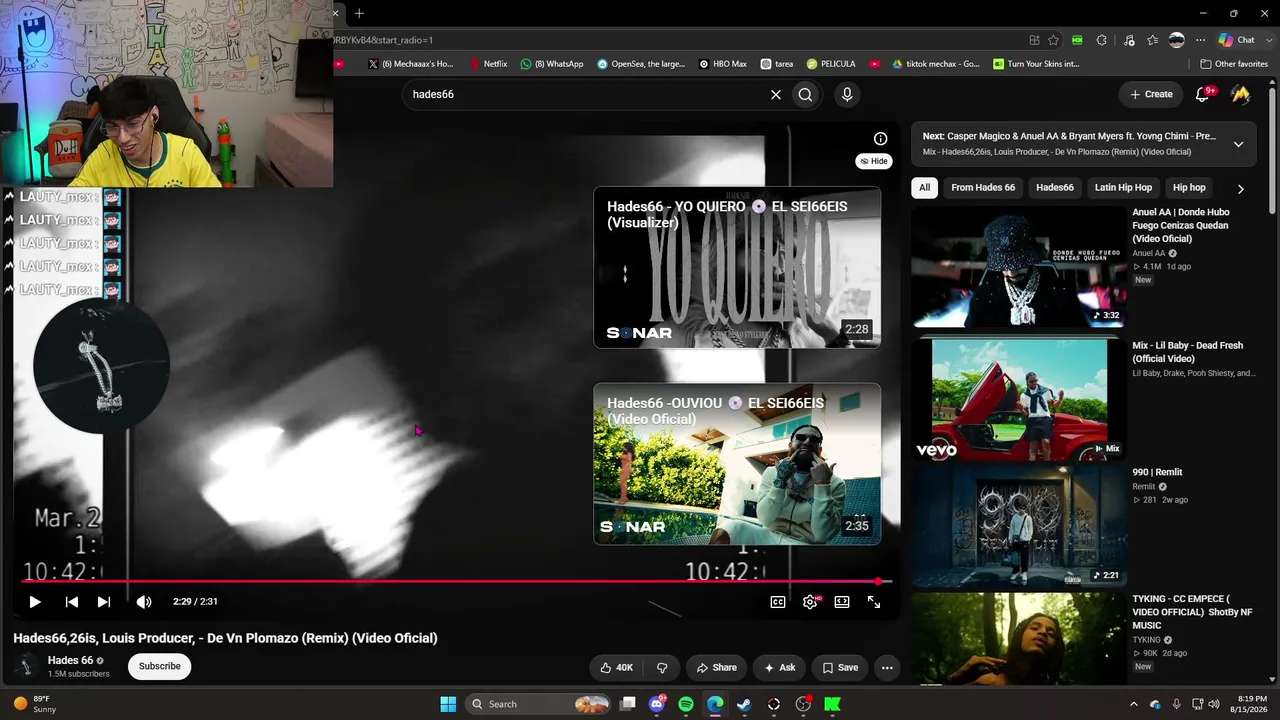
Task: Open the Edge browser profile avatar
Action: [x=1177, y=40]
